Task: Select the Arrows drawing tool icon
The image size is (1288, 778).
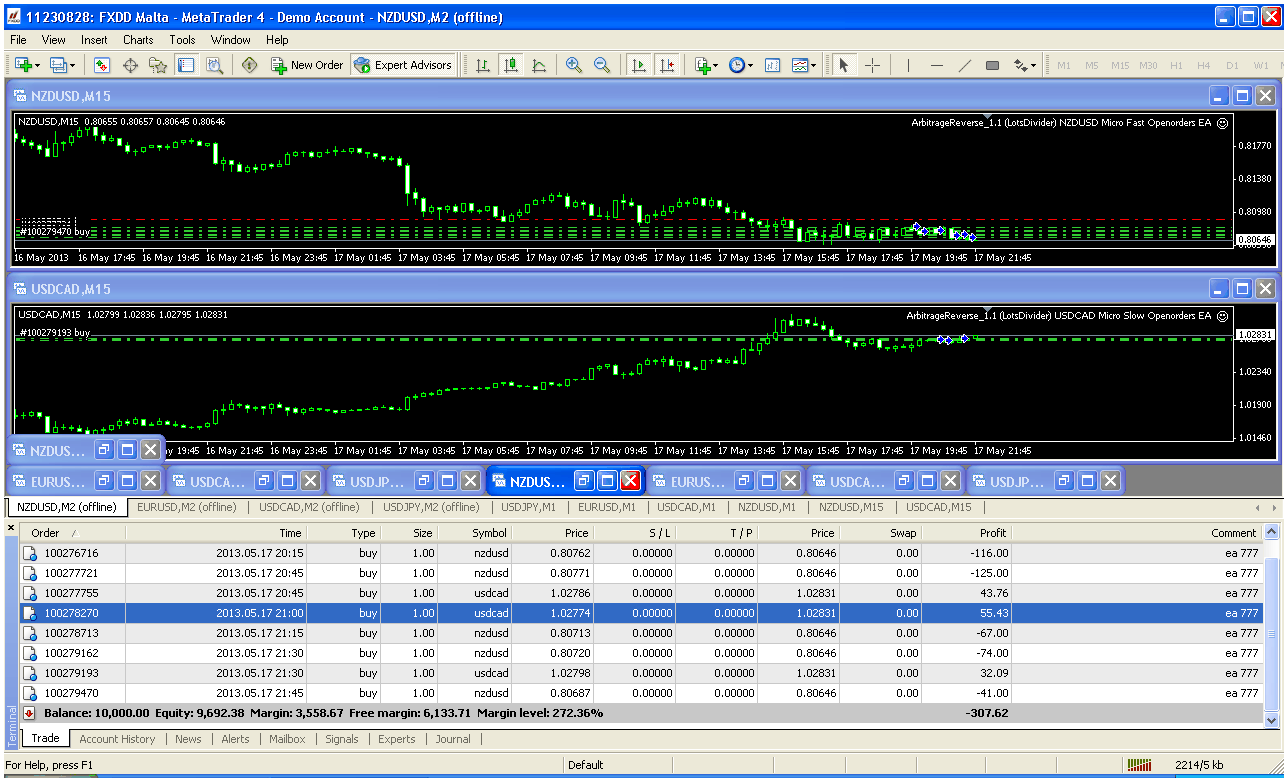Action: [1021, 65]
